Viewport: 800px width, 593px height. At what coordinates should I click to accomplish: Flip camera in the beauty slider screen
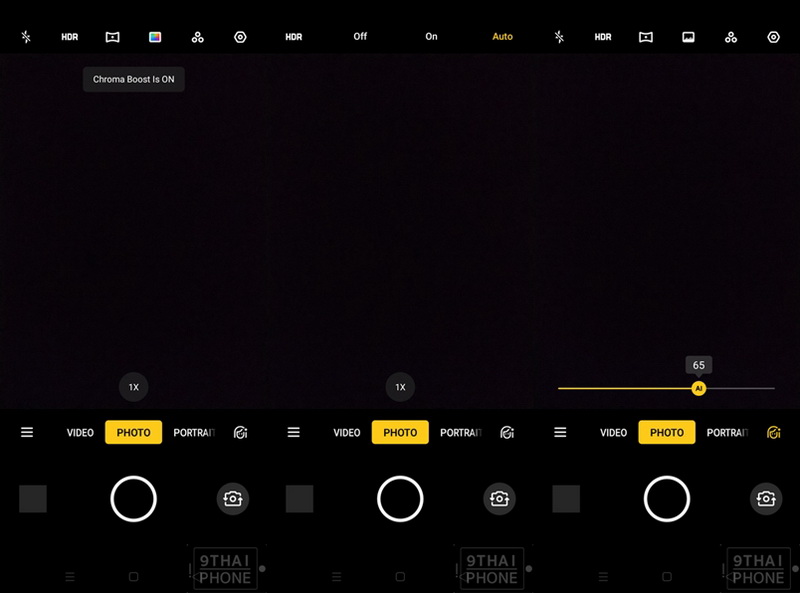pos(766,499)
